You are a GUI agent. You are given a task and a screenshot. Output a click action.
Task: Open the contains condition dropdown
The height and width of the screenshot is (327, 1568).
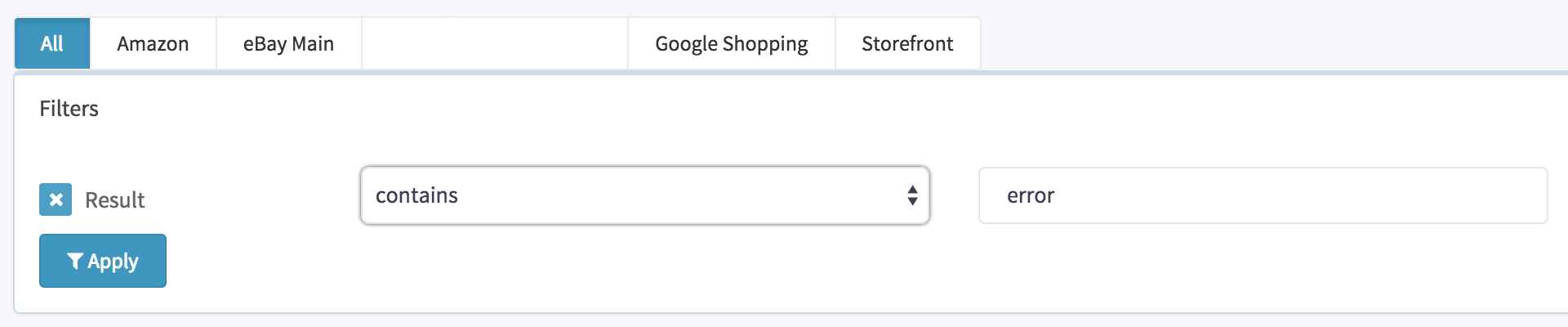645,195
